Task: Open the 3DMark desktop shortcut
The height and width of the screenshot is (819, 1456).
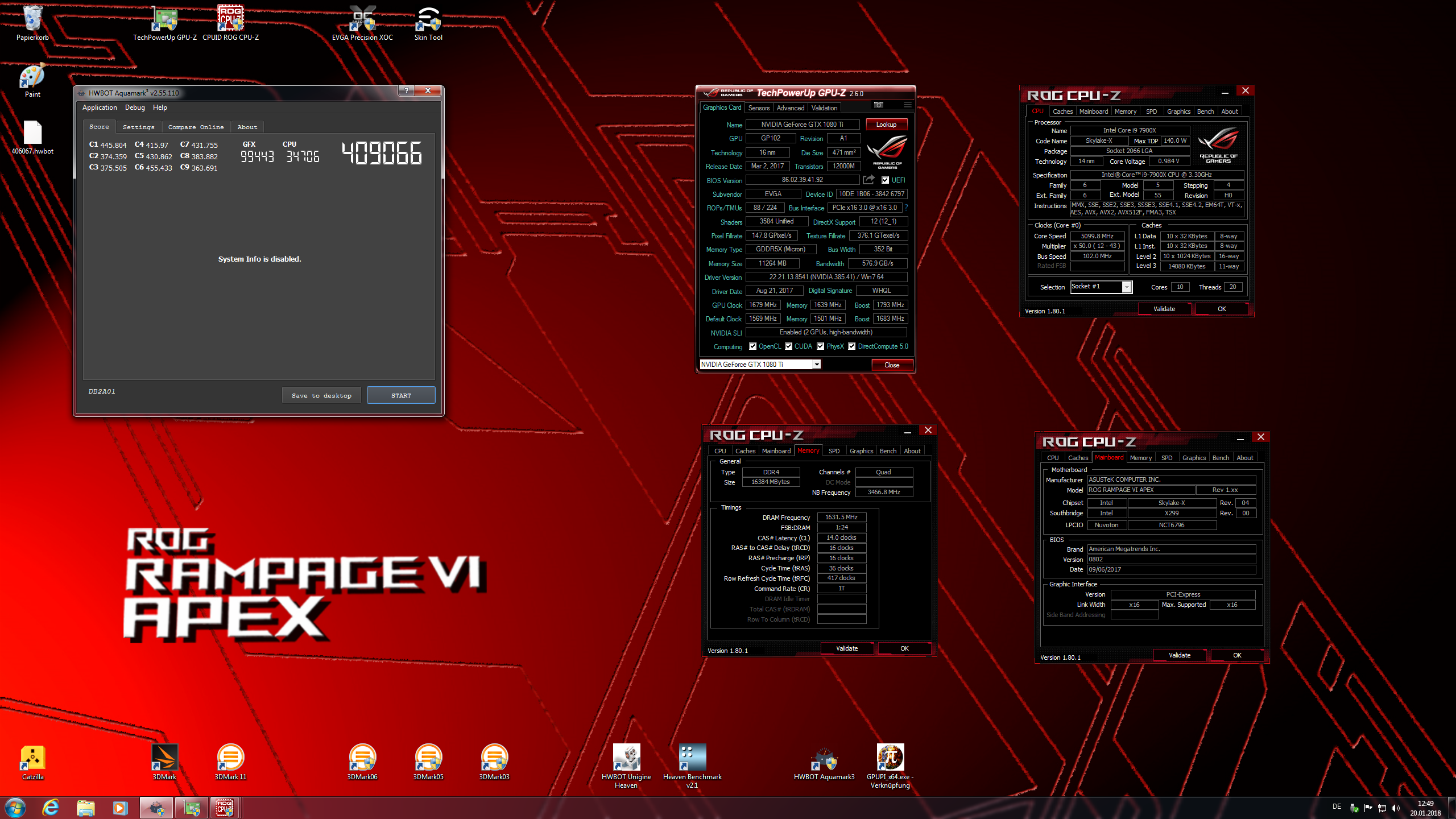Action: (x=164, y=762)
